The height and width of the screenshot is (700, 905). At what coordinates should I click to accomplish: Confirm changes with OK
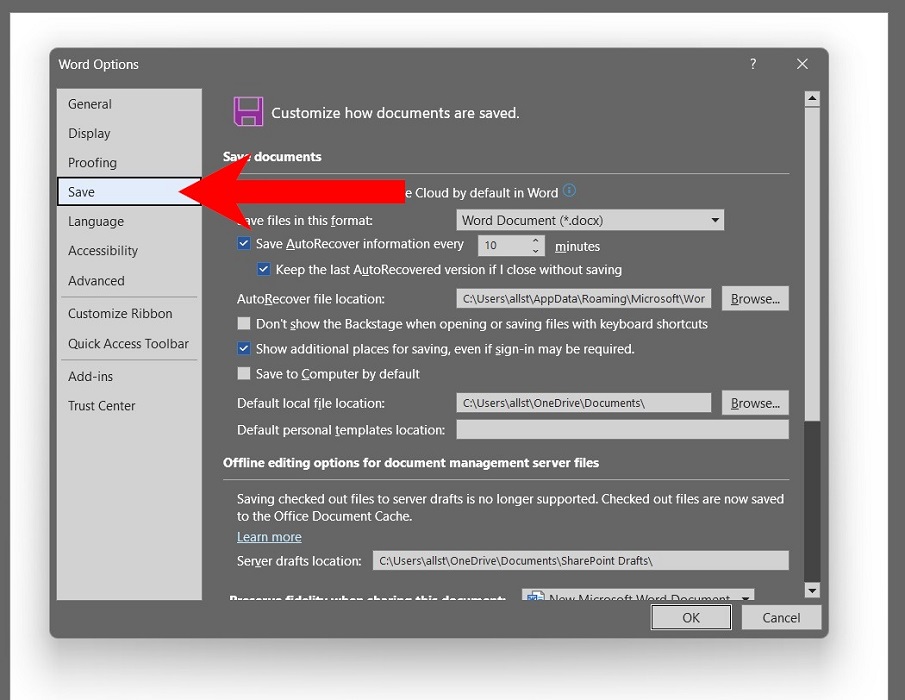pos(690,617)
